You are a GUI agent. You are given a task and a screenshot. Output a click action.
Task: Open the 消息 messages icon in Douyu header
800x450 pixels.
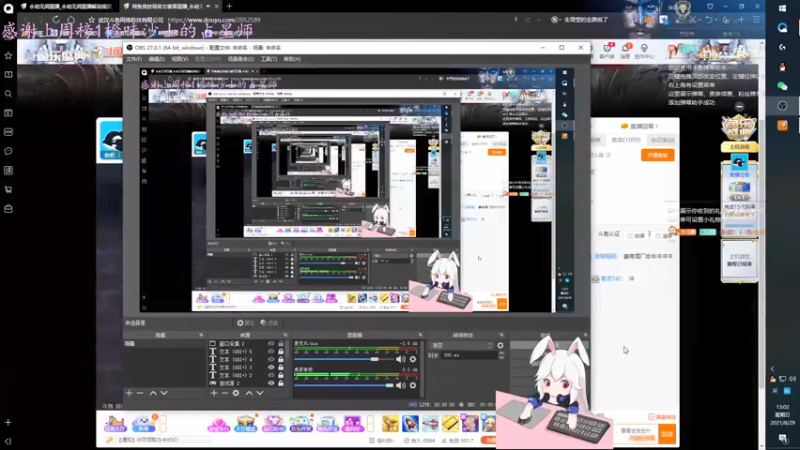[626, 51]
